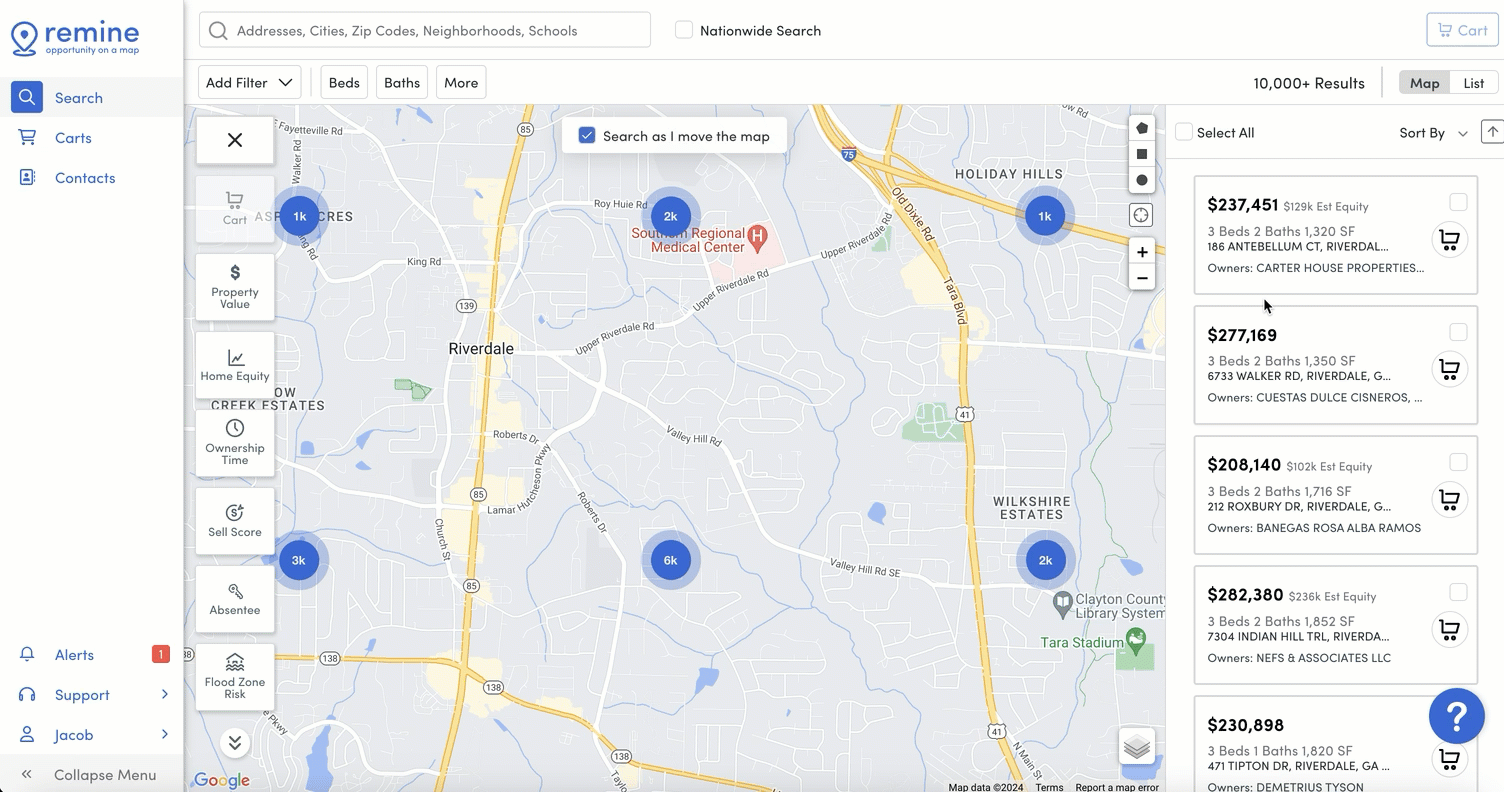Select checkbox on $277,169 listing
1504x792 pixels.
1458,332
